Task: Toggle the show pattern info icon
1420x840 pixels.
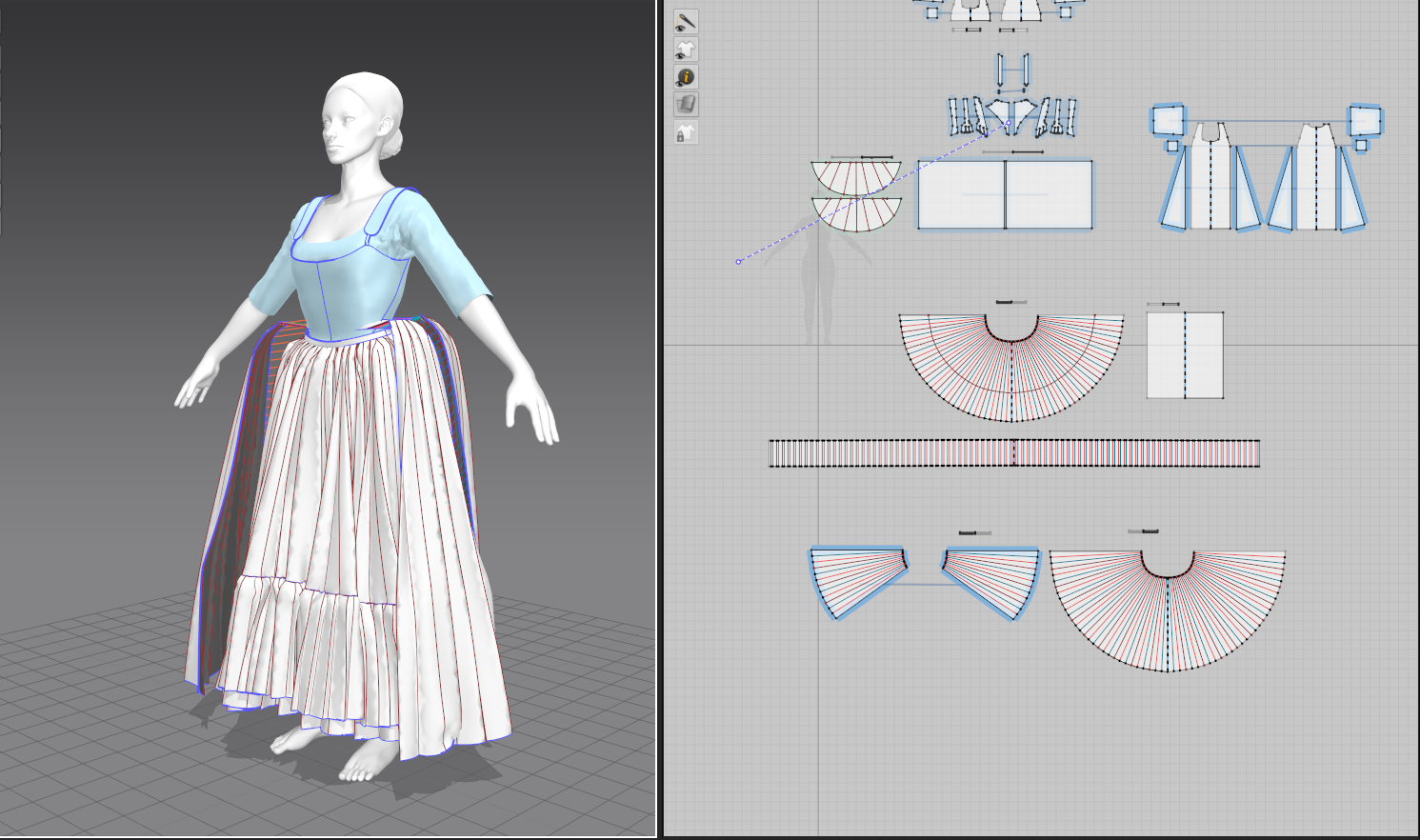Action: pyautogui.click(x=686, y=77)
